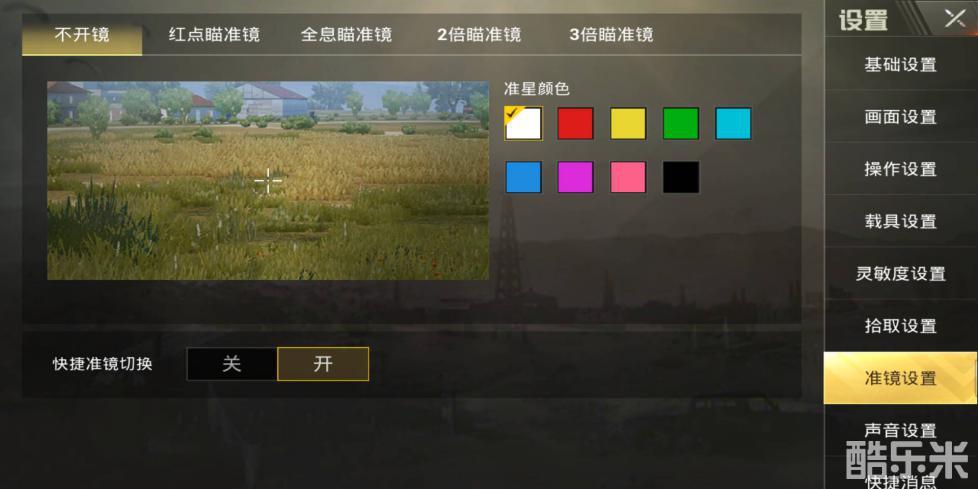
Task: Select the yellow crosshair color
Action: point(628,123)
